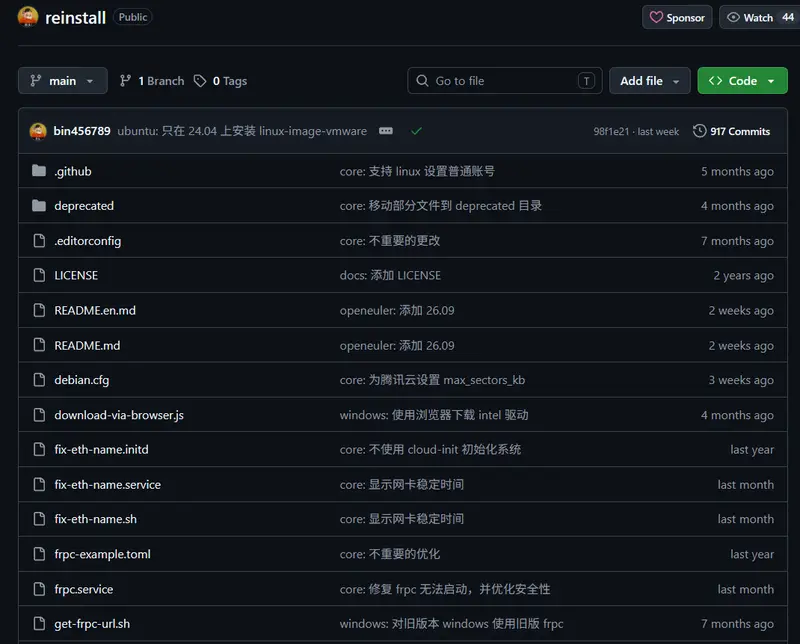Open commit message 为腾讯云设置 max_sectors_kb

tap(432, 380)
